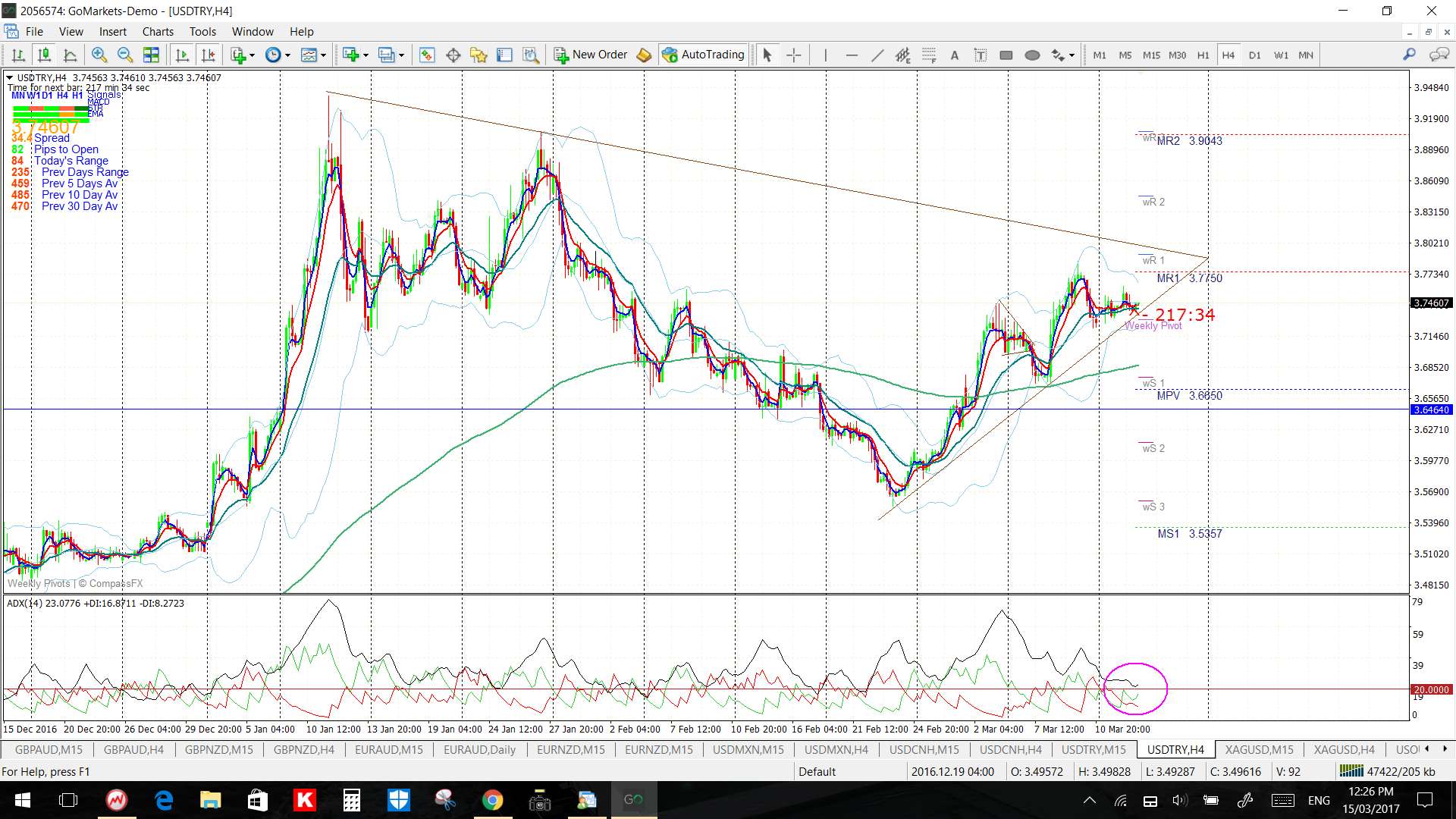This screenshot has width=1456, height=819.
Task: Open the Charts menu
Action: [x=158, y=31]
